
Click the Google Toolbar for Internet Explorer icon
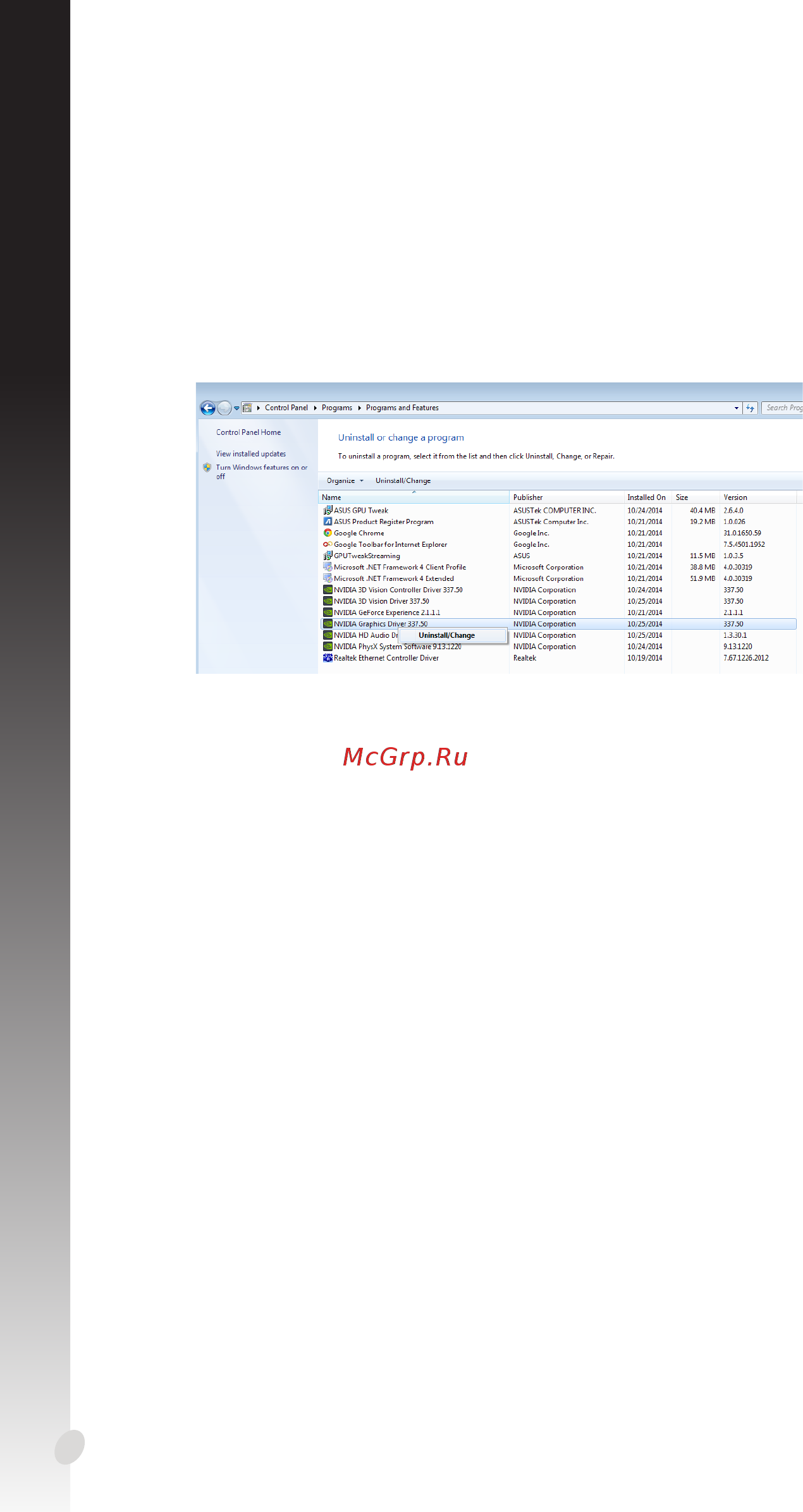[x=328, y=544]
